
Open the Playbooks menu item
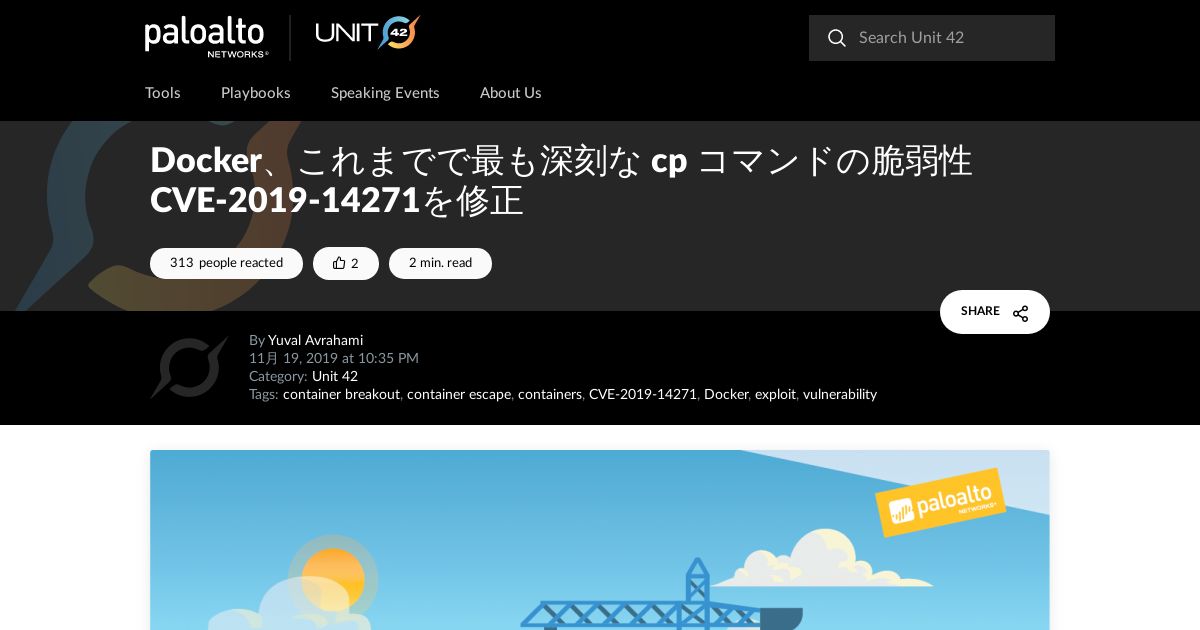(x=256, y=93)
